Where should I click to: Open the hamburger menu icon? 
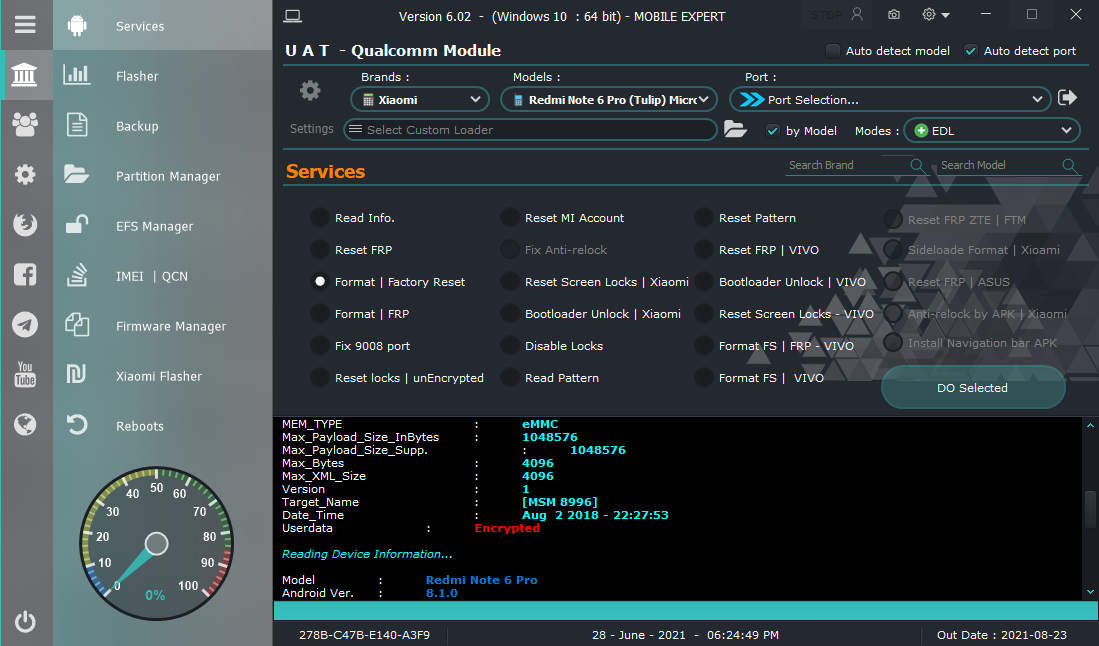(x=25, y=25)
